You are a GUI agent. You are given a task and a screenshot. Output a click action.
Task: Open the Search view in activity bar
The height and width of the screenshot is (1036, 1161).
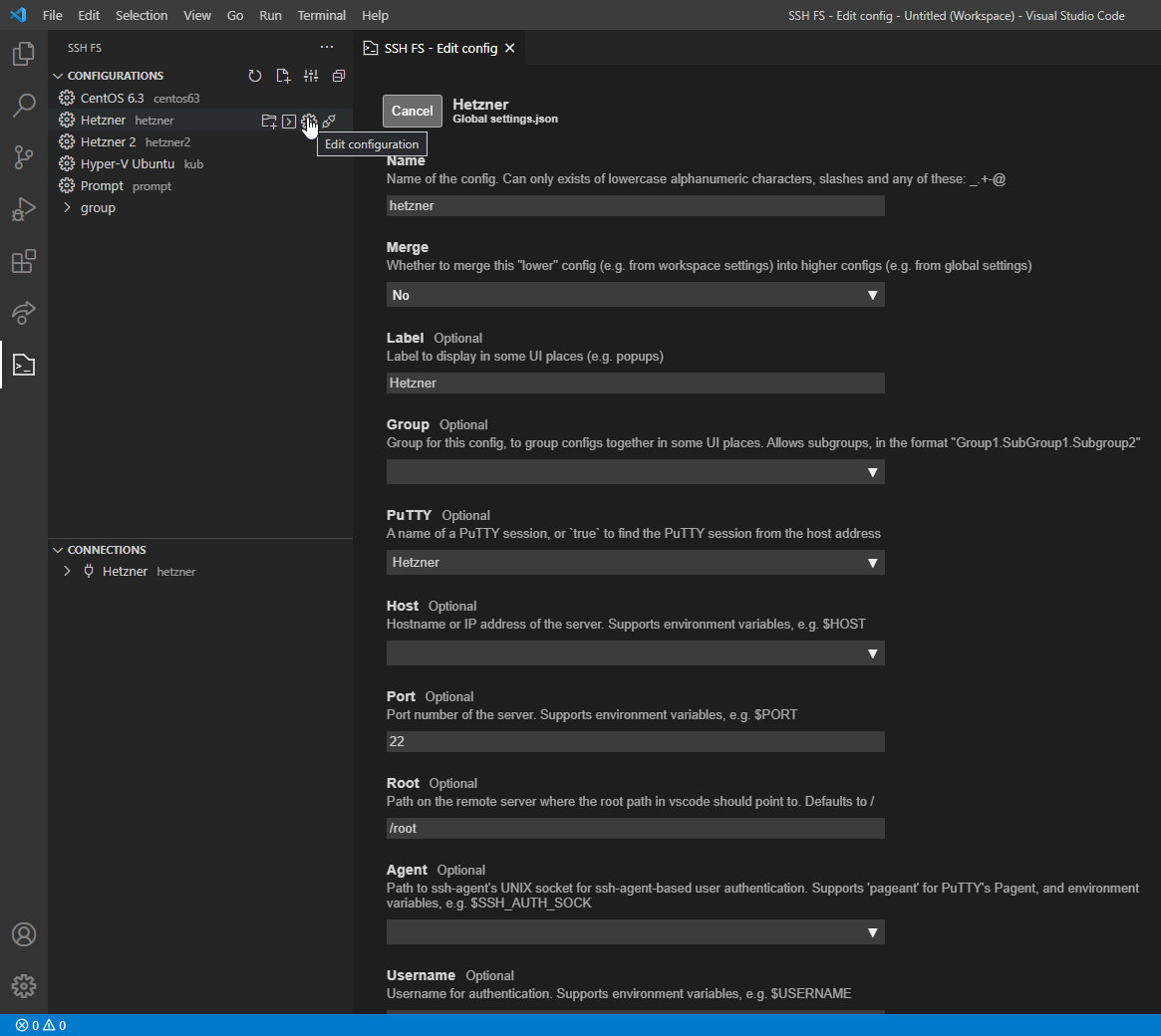pyautogui.click(x=24, y=105)
